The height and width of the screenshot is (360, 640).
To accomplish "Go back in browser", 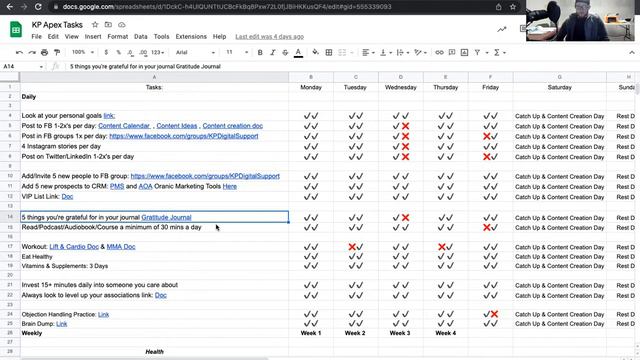I will 10,7.
